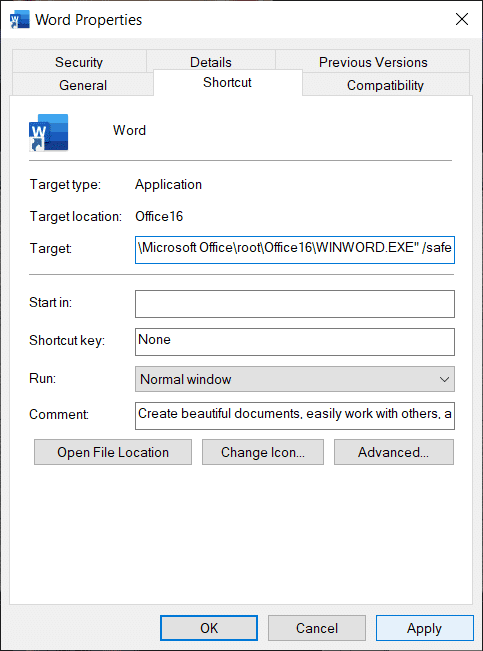Screen dimensions: 483x651
Task: Click the Start in label
Action: coord(50,302)
